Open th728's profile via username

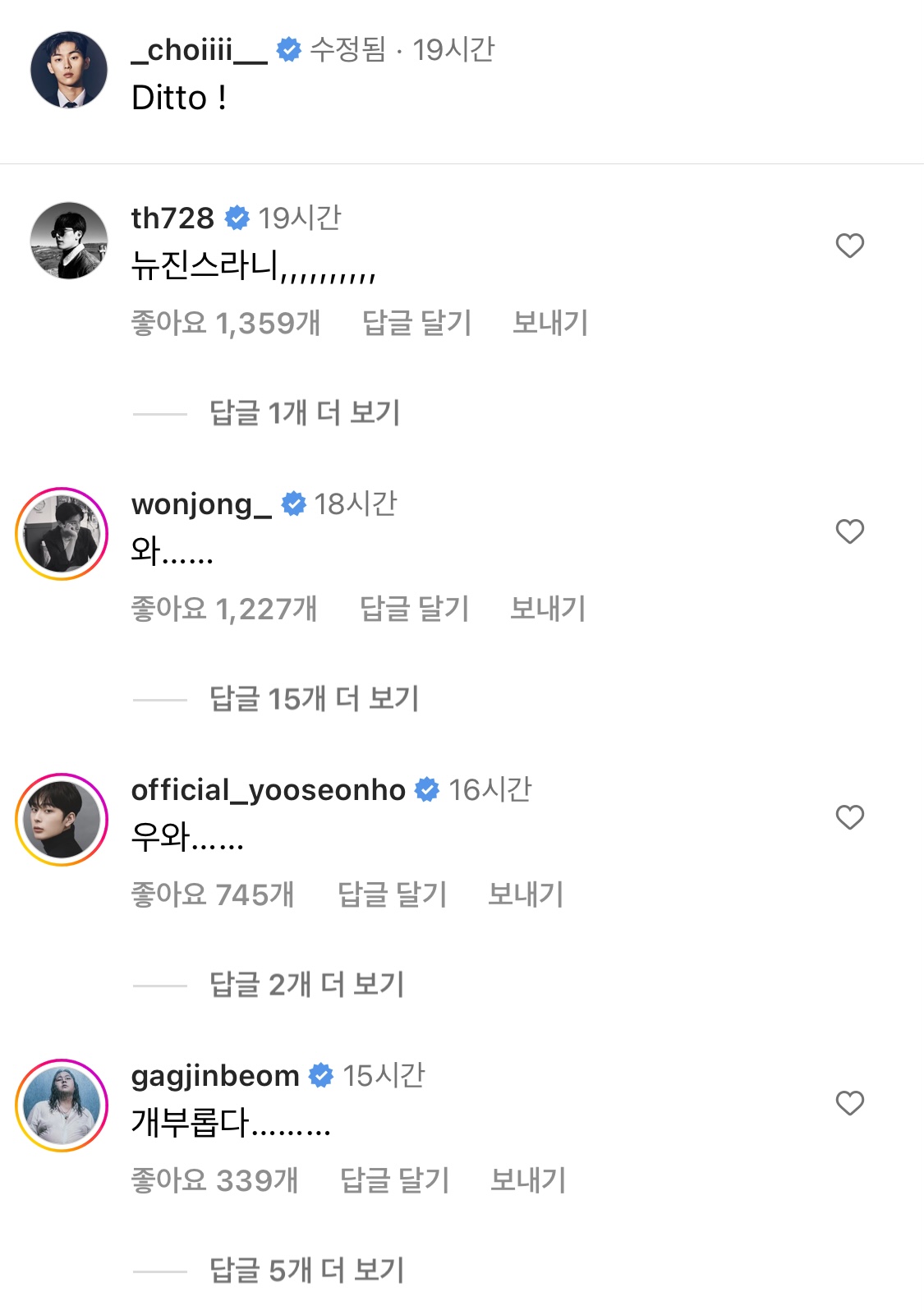172,217
